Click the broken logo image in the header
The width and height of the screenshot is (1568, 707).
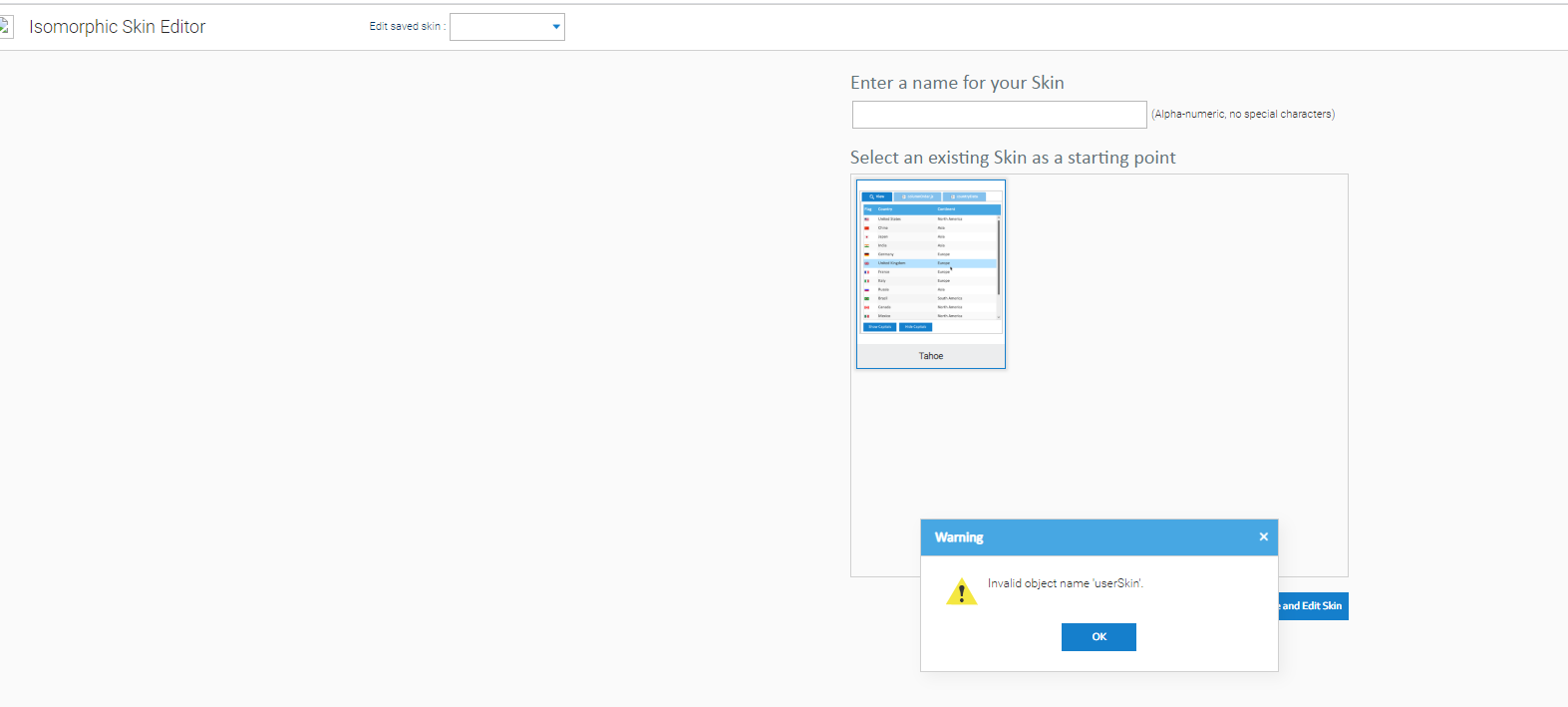[5, 27]
